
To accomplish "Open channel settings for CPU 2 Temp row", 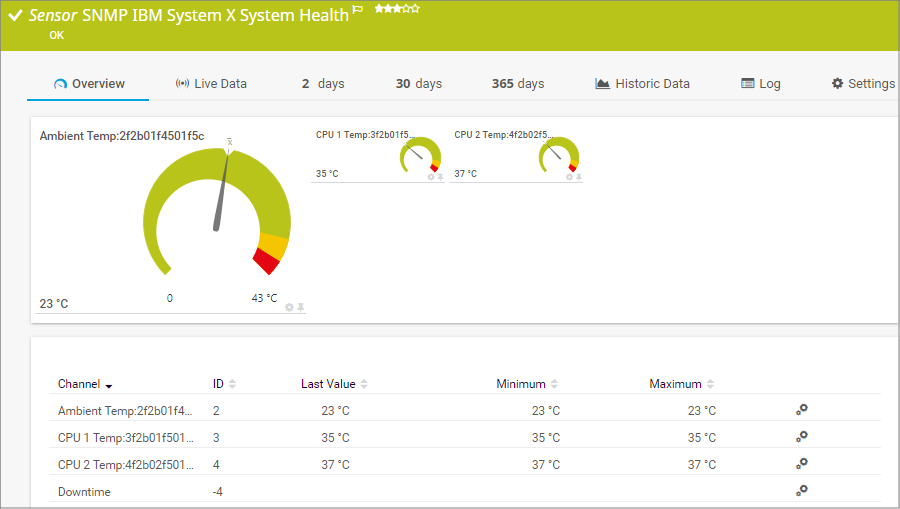I will coord(801,463).
